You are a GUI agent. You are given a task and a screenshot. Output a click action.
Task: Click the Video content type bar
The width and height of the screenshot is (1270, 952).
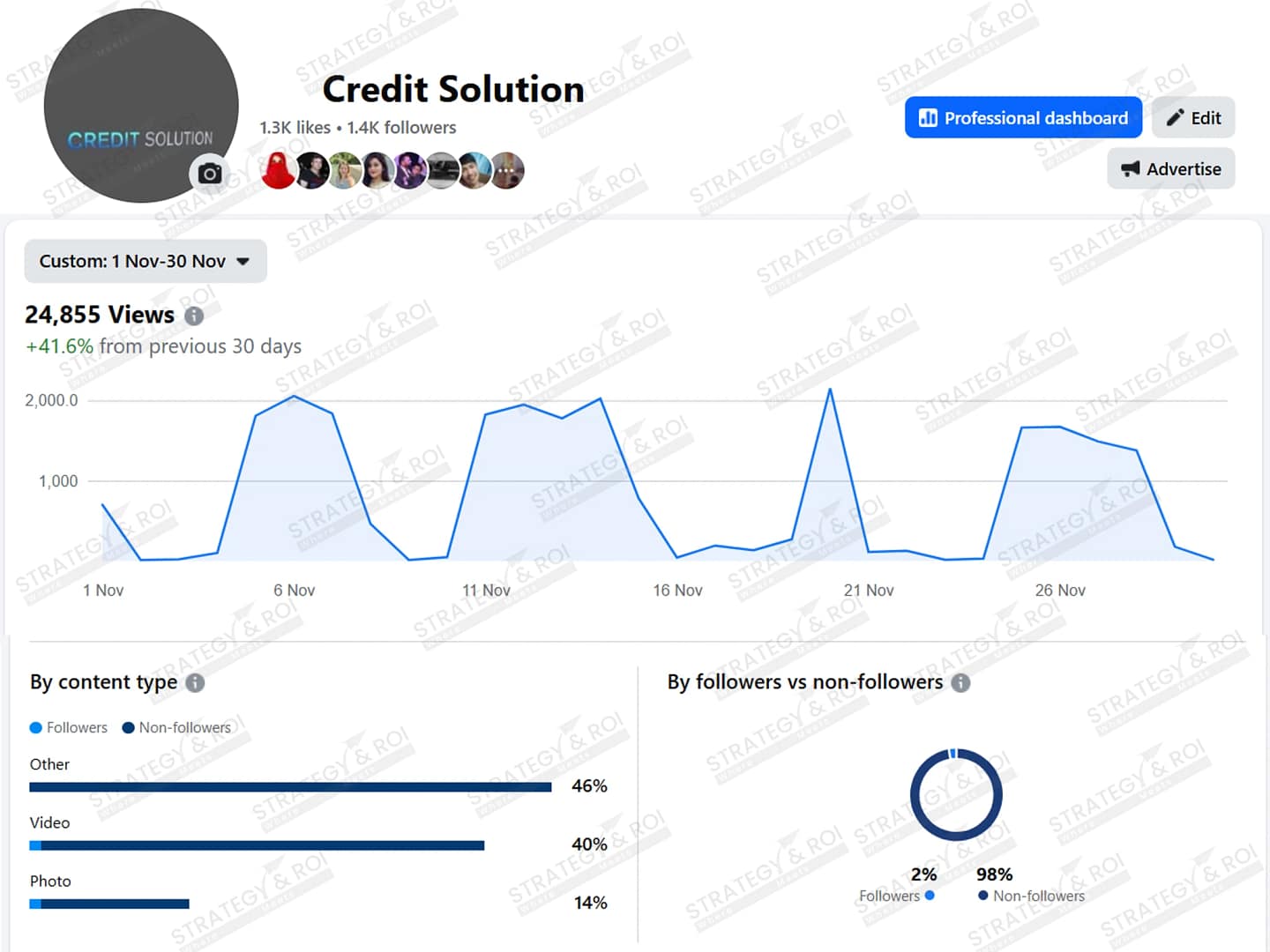coord(257,845)
